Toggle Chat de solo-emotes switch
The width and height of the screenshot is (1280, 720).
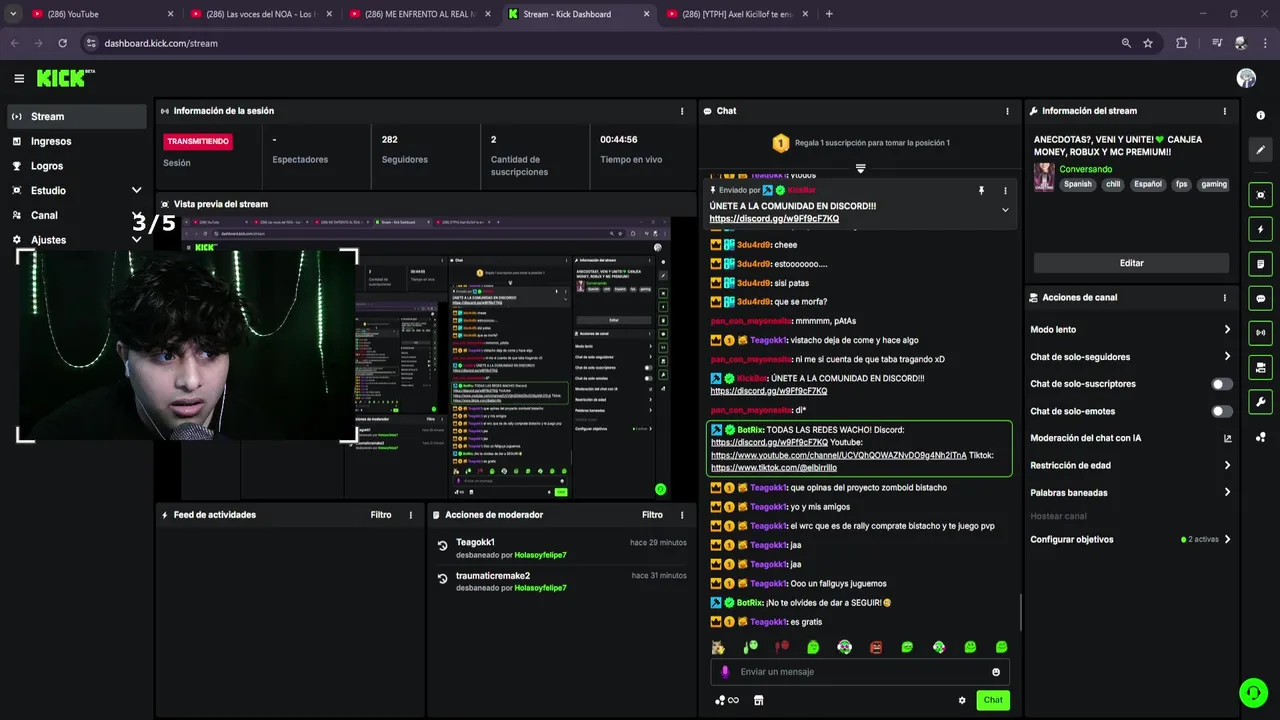click(x=1222, y=411)
